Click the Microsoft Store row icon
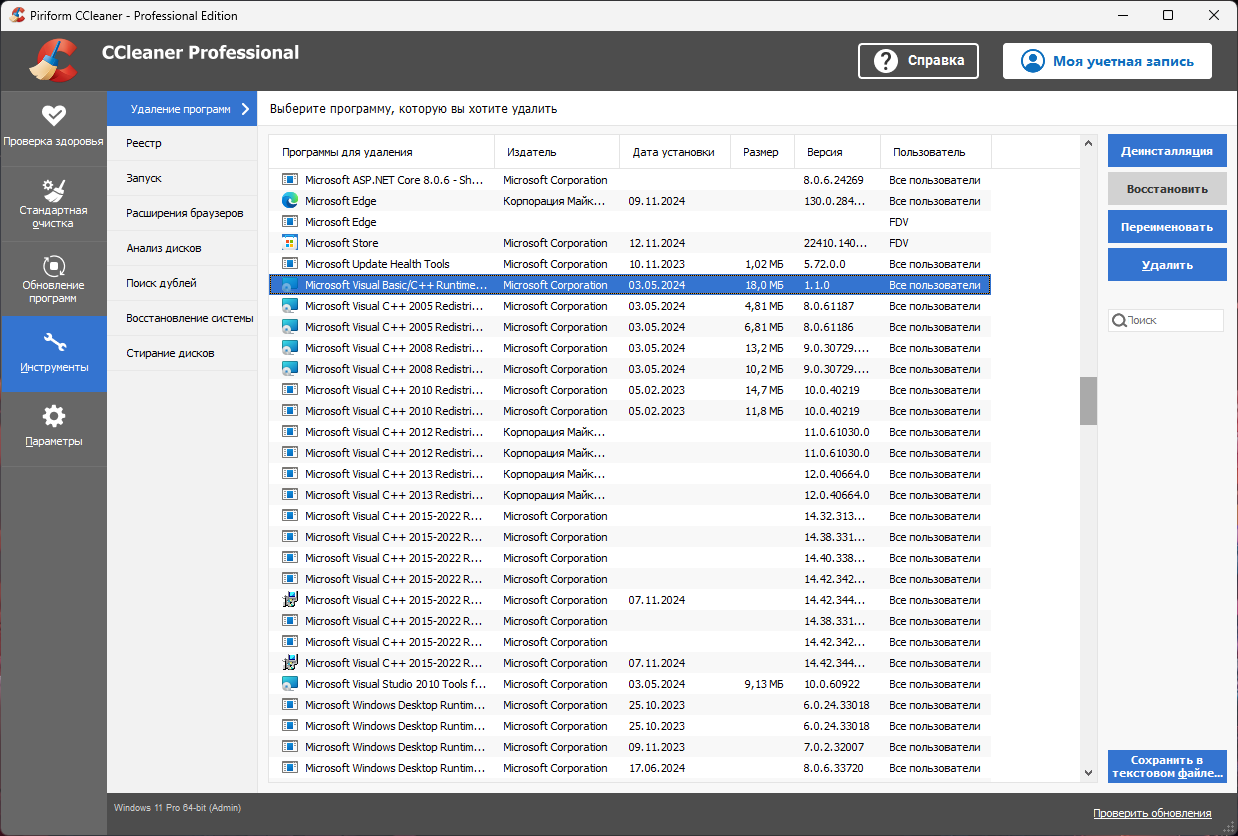The height and width of the screenshot is (836, 1238). (290, 243)
